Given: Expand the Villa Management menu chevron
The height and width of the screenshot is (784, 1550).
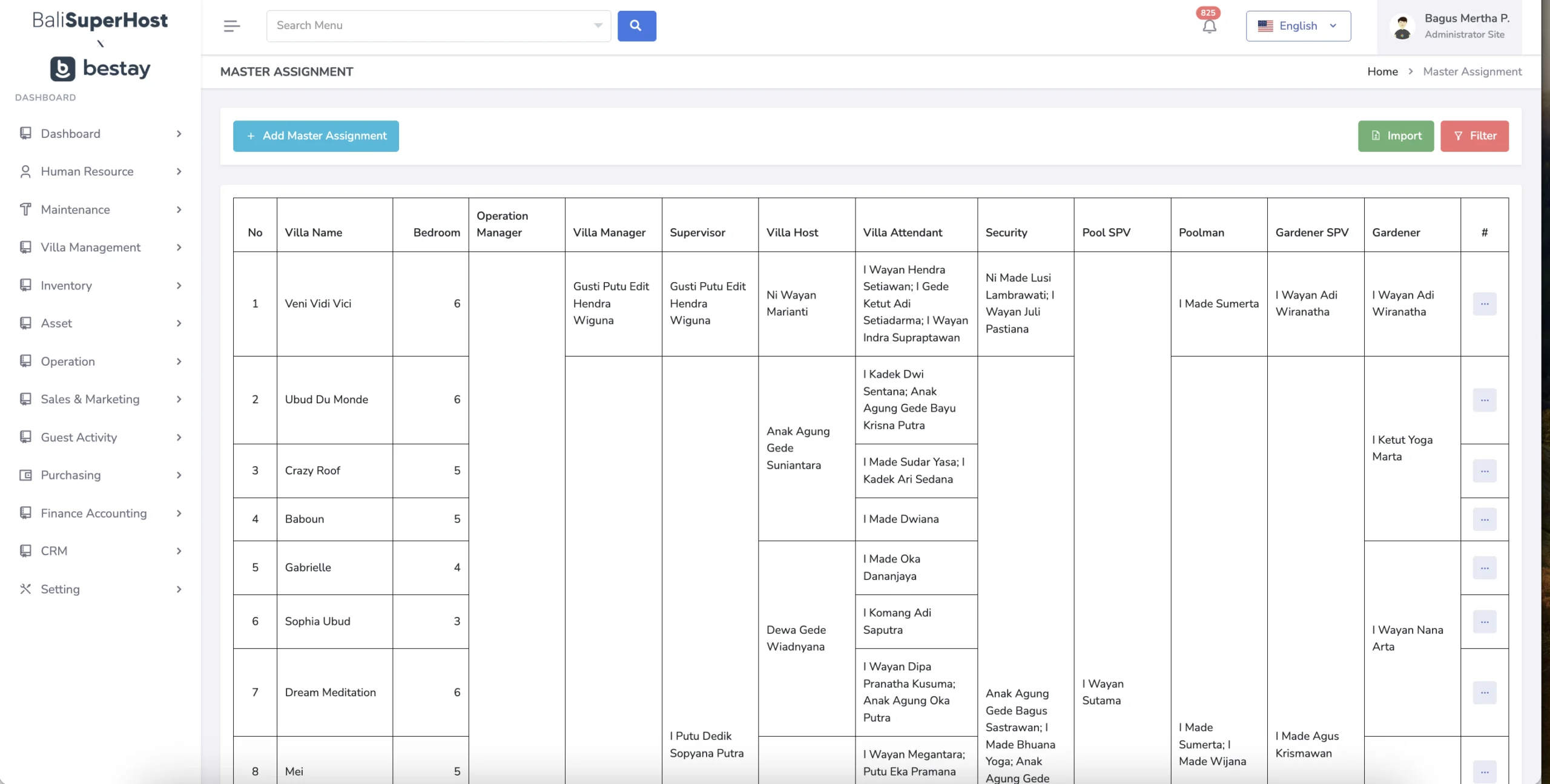Looking at the screenshot, I should point(179,247).
